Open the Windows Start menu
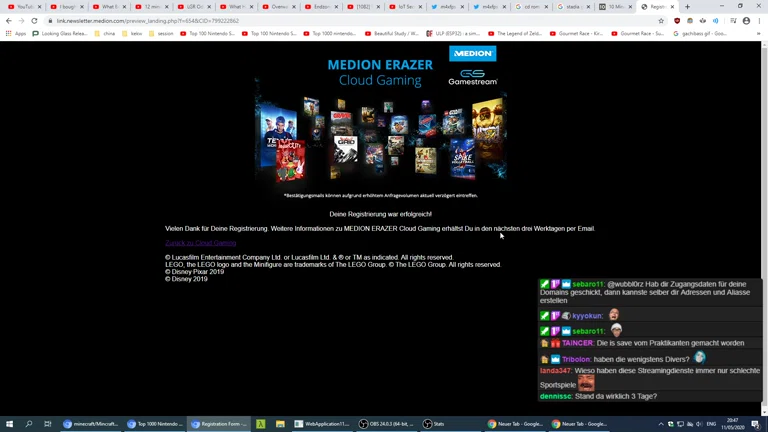The image size is (768, 432). [9, 424]
